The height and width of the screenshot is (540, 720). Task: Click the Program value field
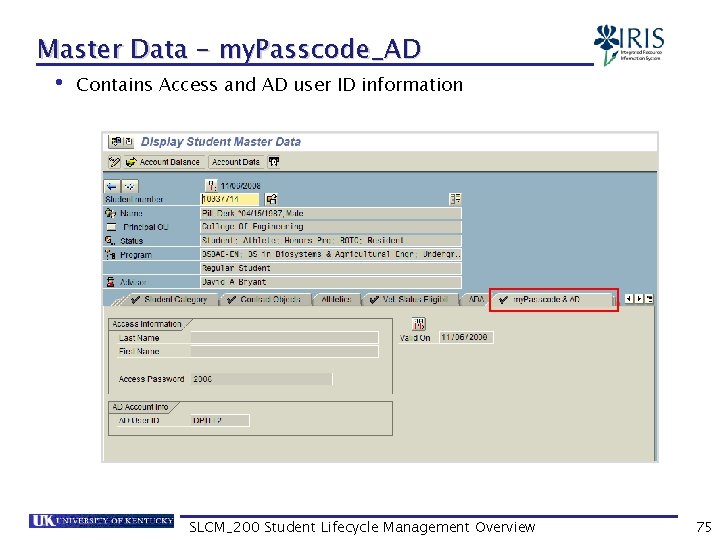point(331,254)
